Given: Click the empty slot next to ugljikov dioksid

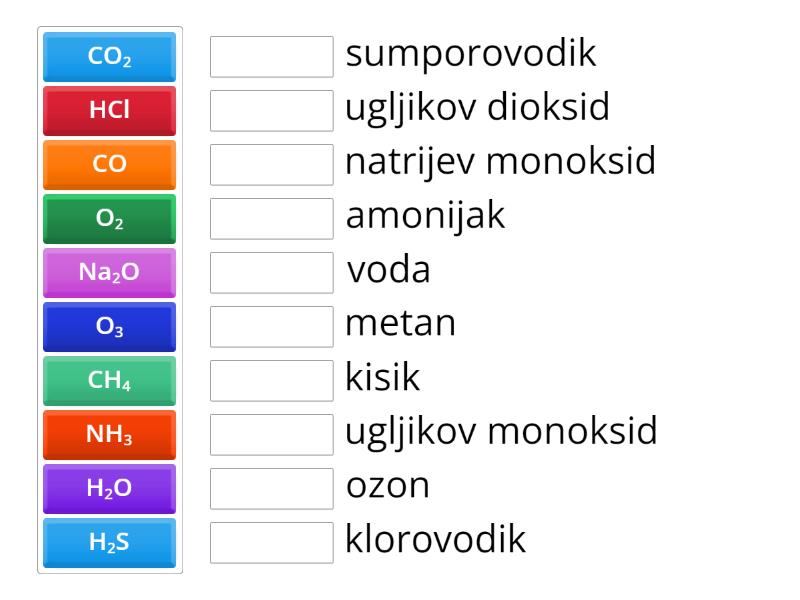Looking at the screenshot, I should (272, 111).
